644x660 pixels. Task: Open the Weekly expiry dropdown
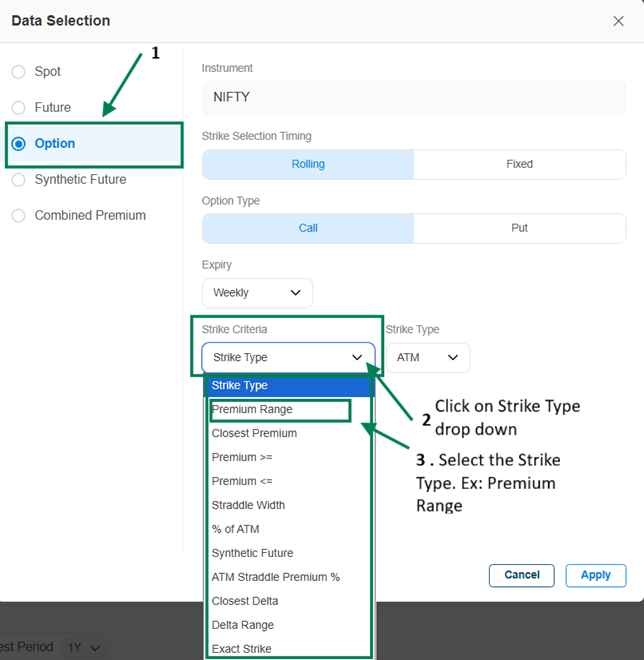point(257,293)
